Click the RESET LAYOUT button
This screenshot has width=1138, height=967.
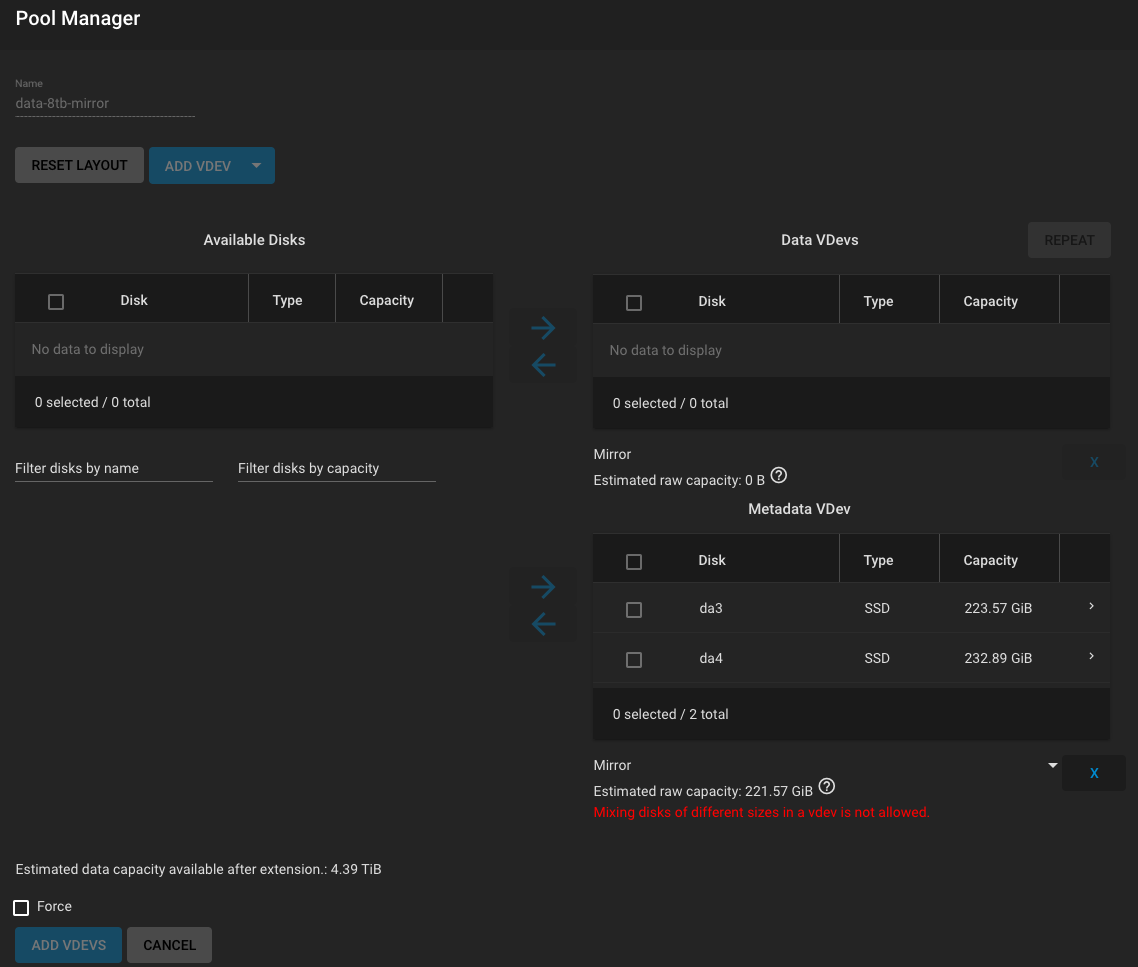click(79, 166)
